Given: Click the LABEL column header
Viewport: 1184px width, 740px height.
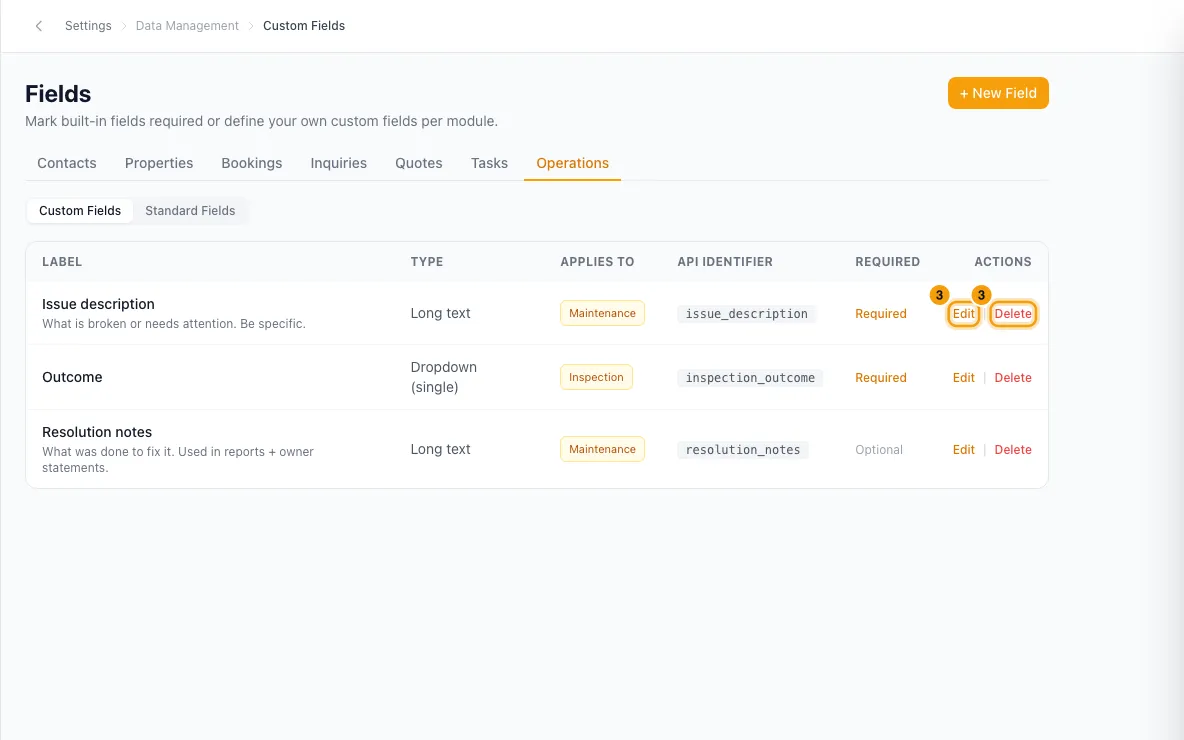Looking at the screenshot, I should pos(62,262).
